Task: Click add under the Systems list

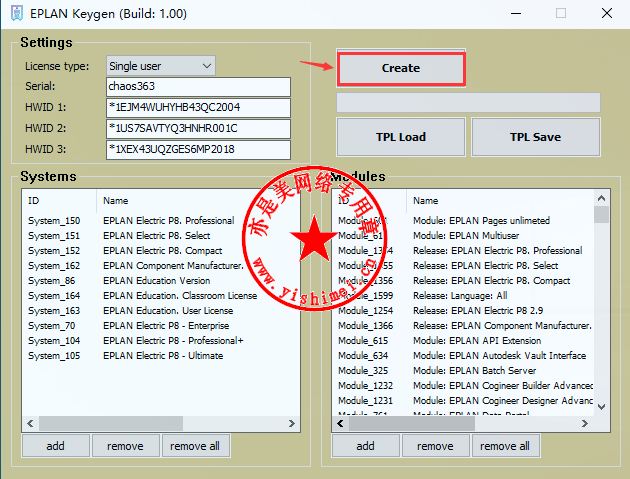Action: (55, 446)
